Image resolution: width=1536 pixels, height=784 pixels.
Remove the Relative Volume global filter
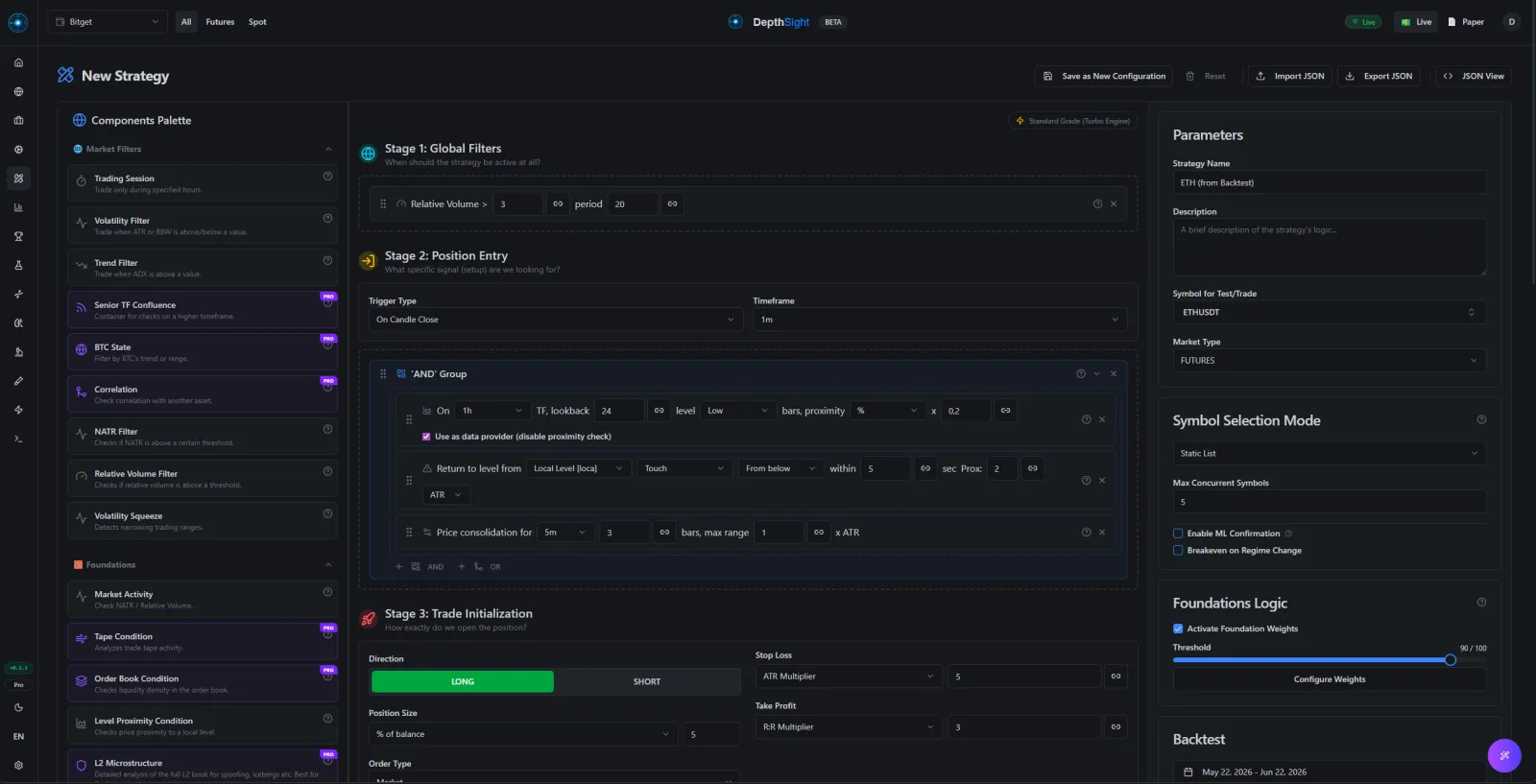coord(1114,203)
